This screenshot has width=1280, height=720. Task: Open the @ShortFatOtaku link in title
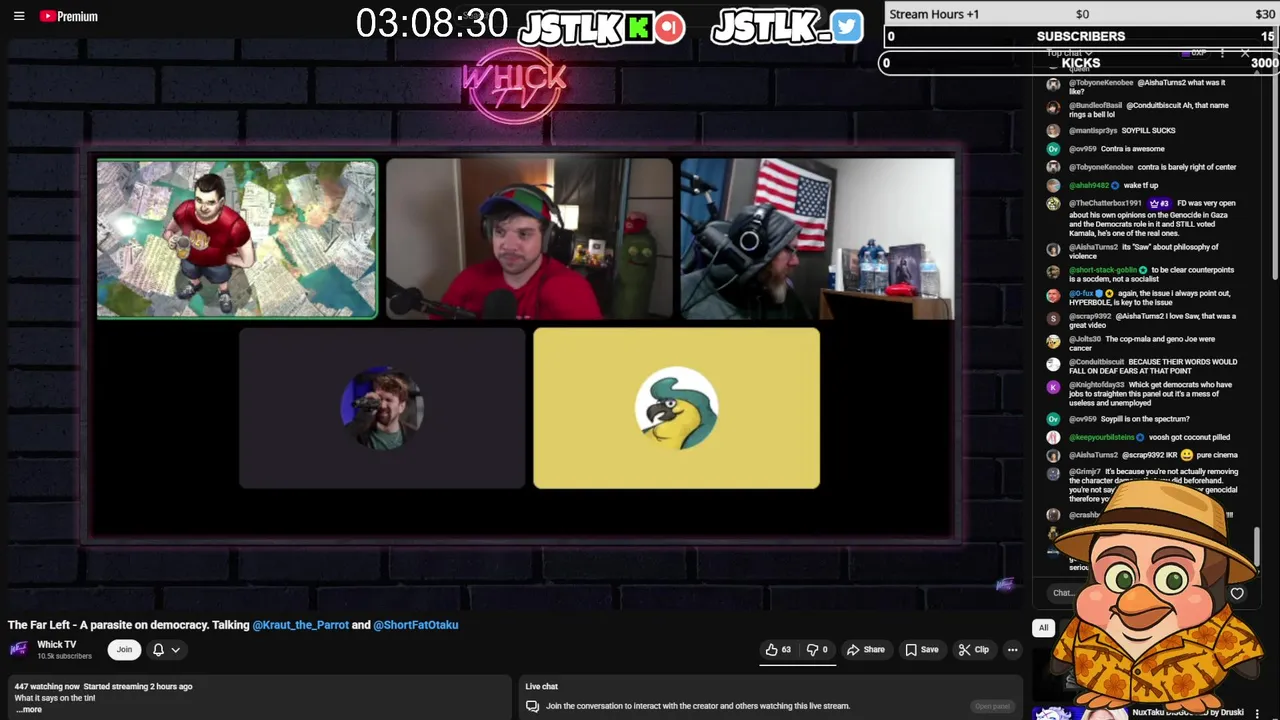click(x=416, y=625)
